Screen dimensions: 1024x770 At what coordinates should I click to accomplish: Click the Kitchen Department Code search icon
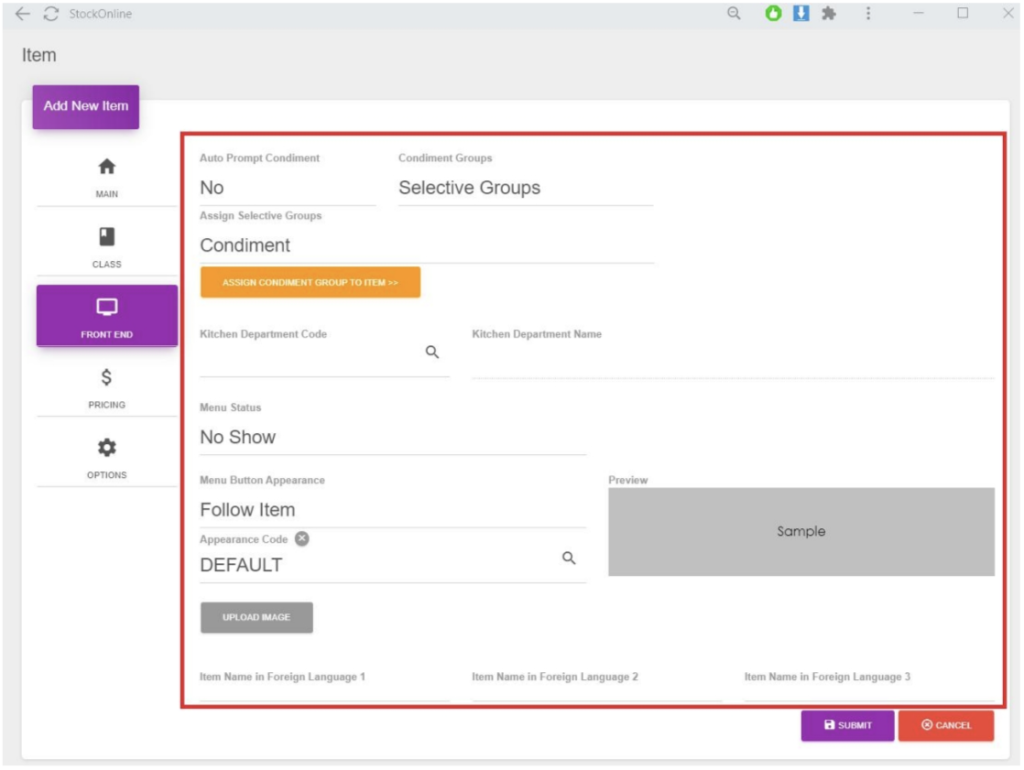pyautogui.click(x=432, y=352)
